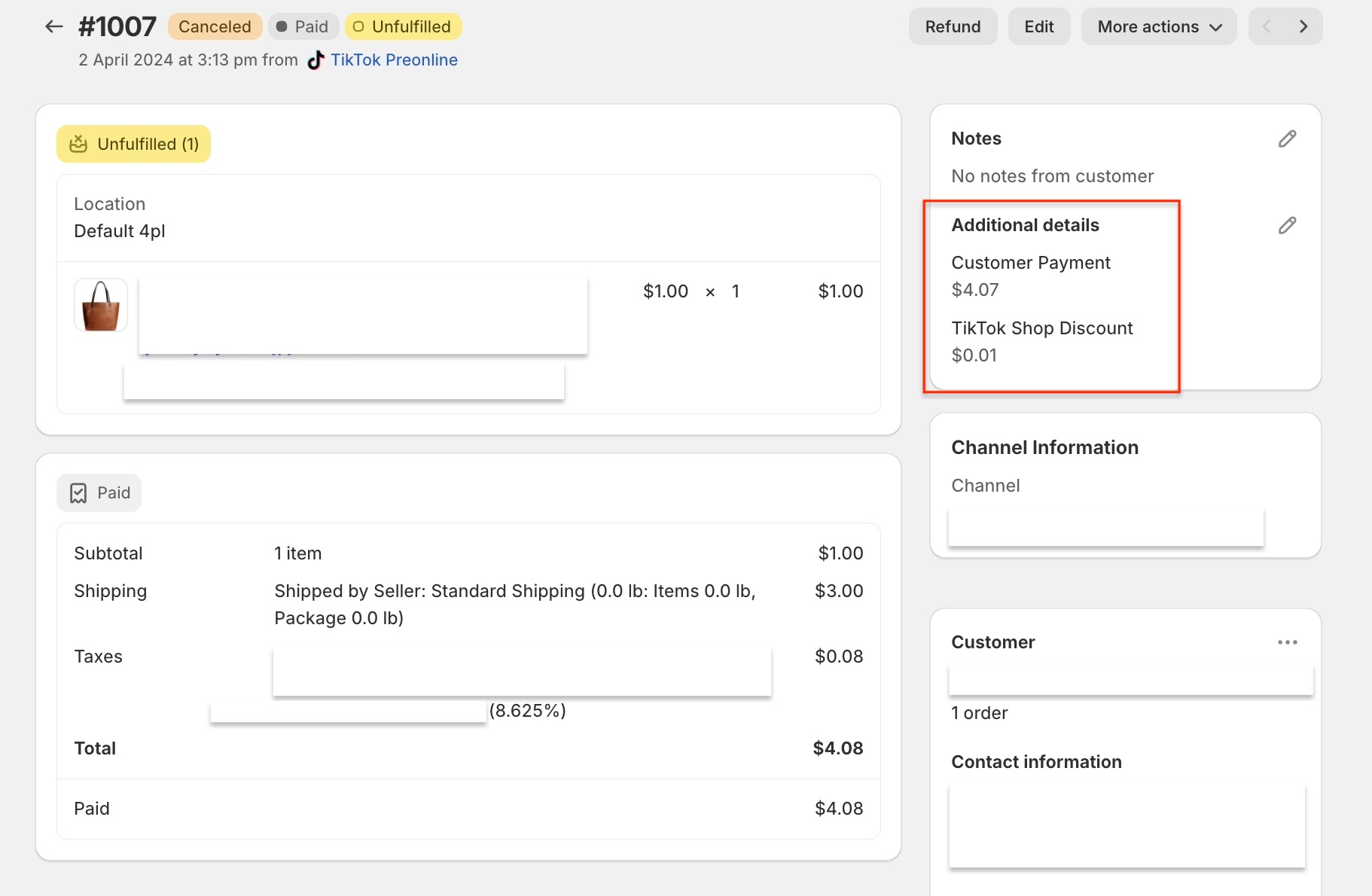Open the TikTok Preonline link
The image size is (1372, 896).
(394, 60)
